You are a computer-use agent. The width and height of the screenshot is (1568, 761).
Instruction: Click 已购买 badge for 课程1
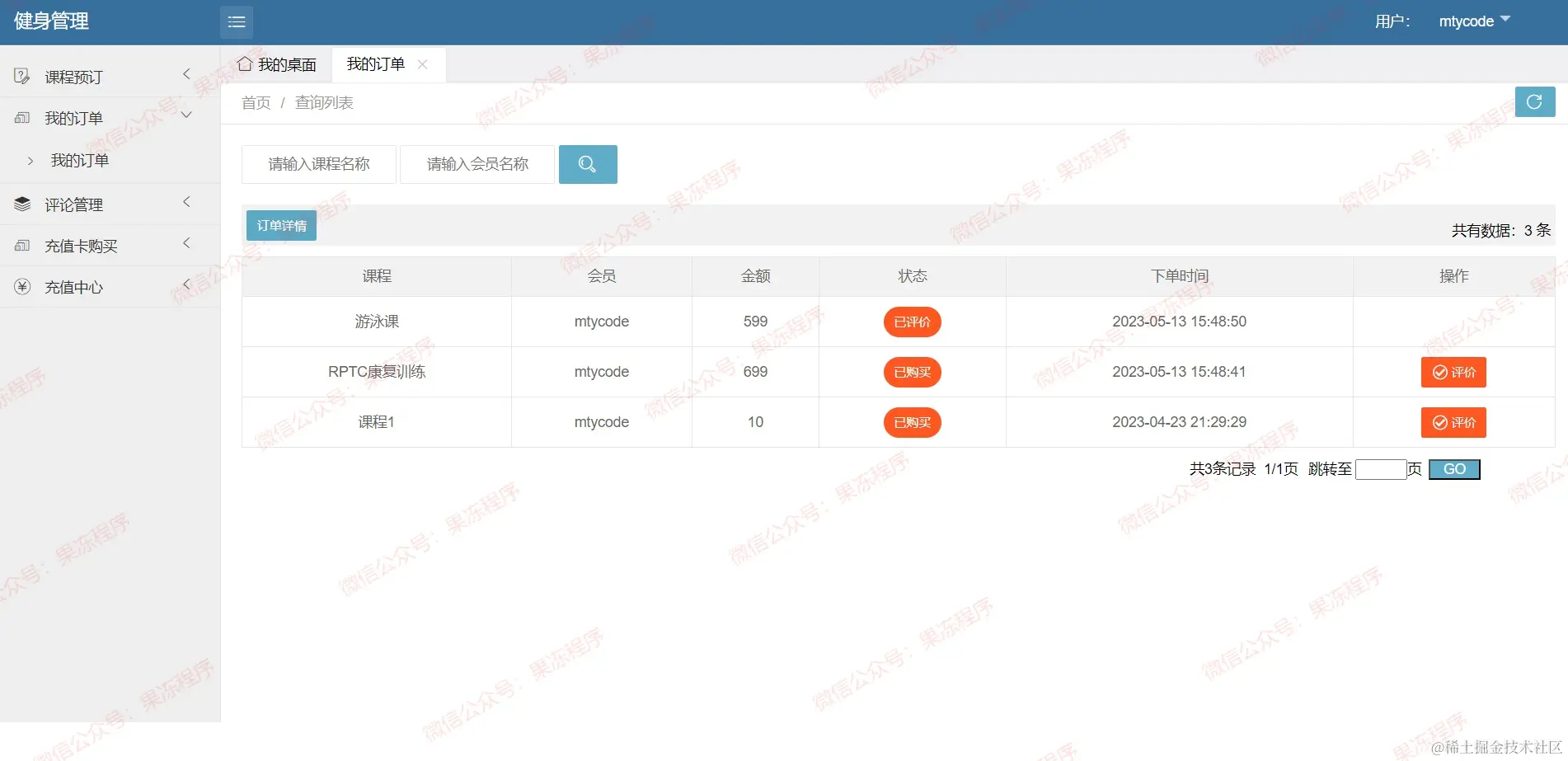point(912,423)
